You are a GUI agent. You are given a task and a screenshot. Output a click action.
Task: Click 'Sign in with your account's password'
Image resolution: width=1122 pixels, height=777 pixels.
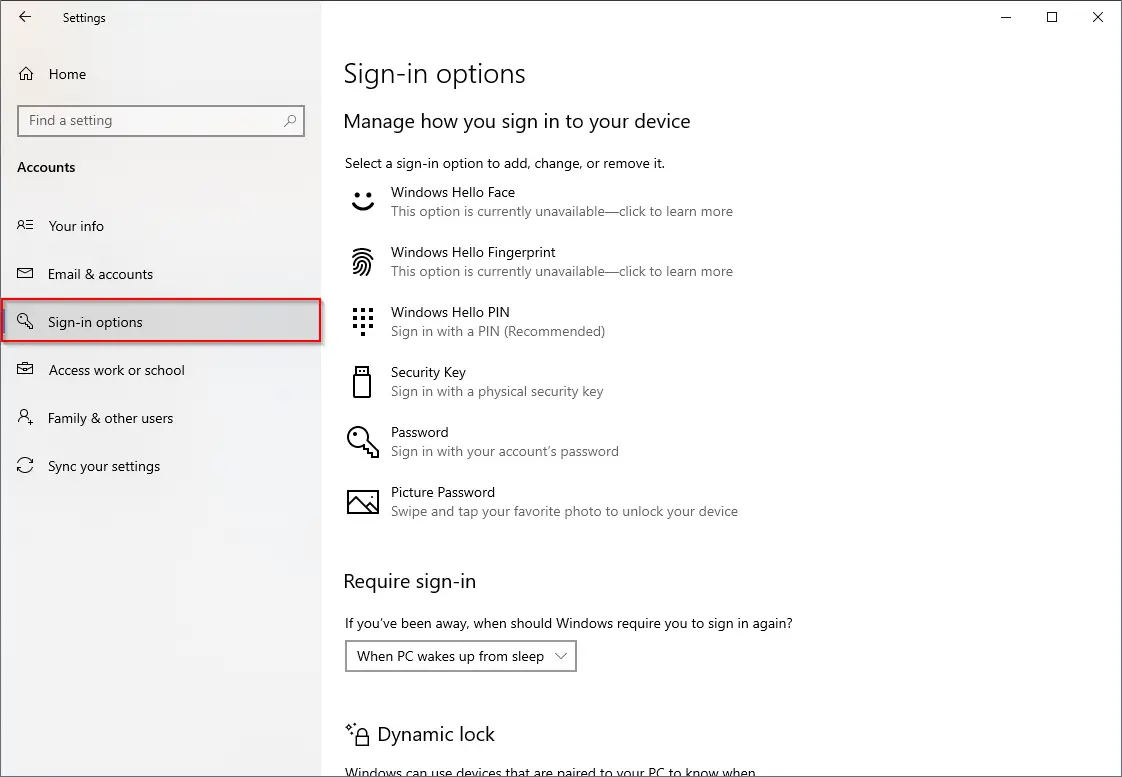pos(504,451)
